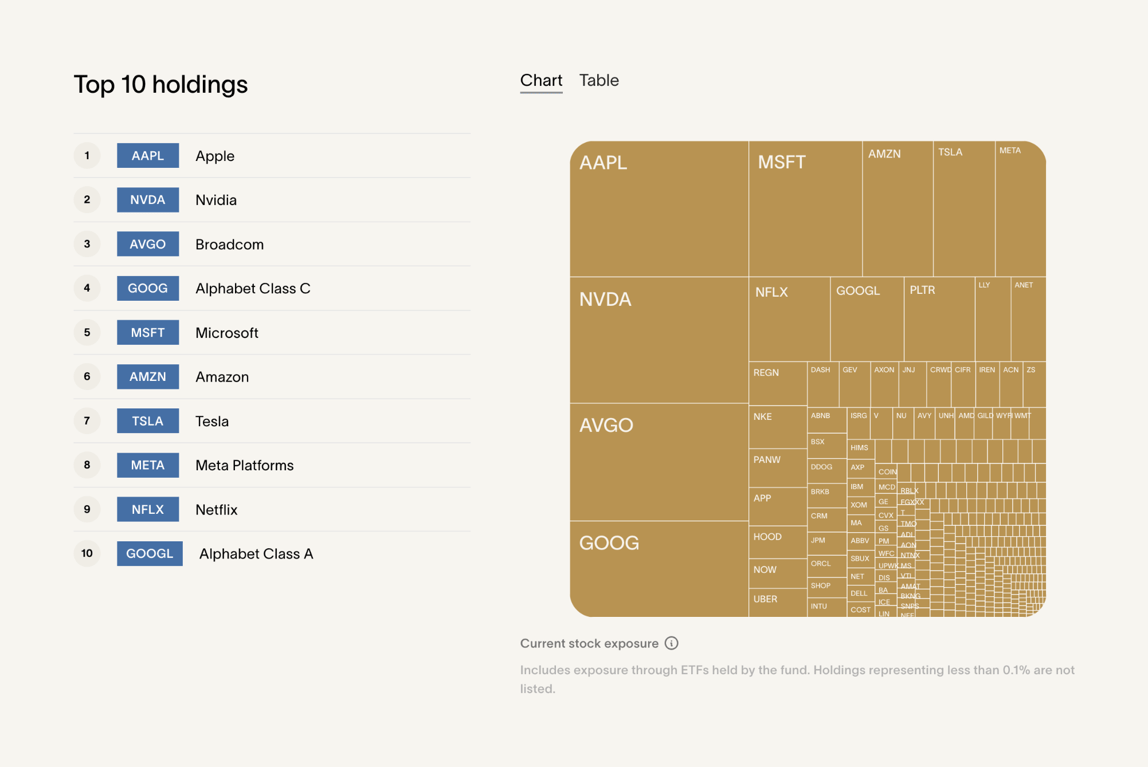The height and width of the screenshot is (767, 1148).
Task: Click the CRM tile in the treemap
Action: [827, 520]
